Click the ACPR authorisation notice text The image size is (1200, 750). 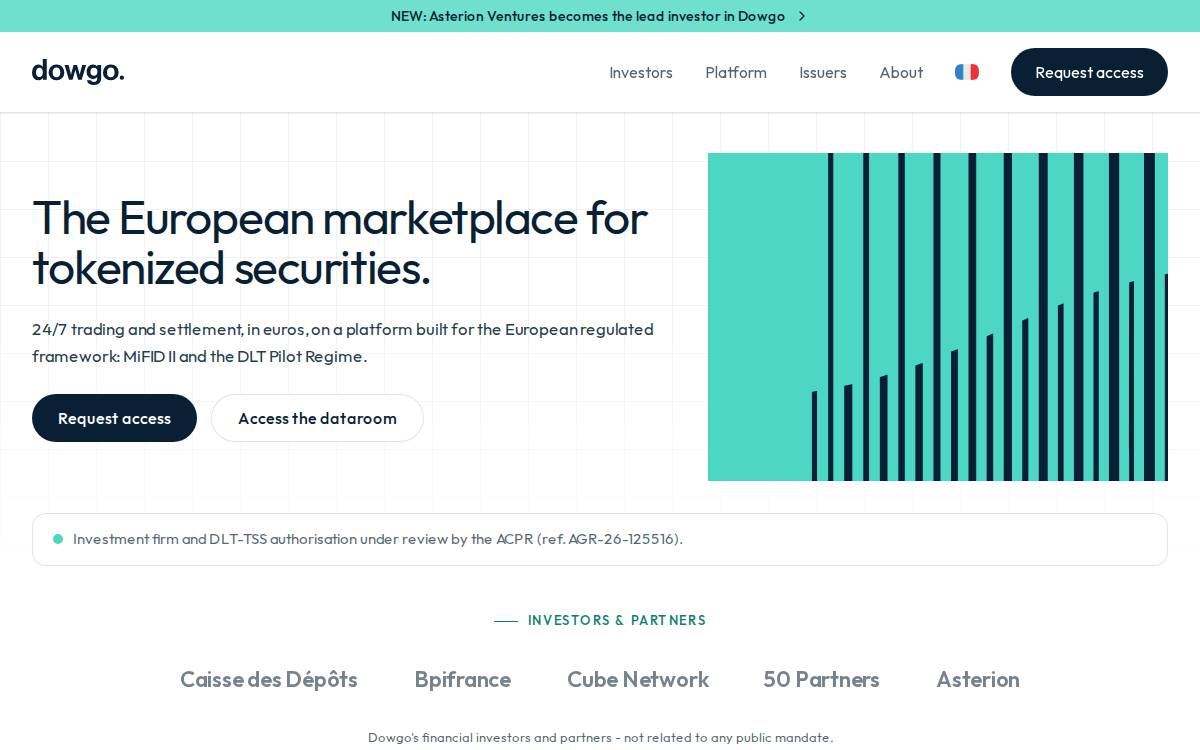tap(378, 539)
